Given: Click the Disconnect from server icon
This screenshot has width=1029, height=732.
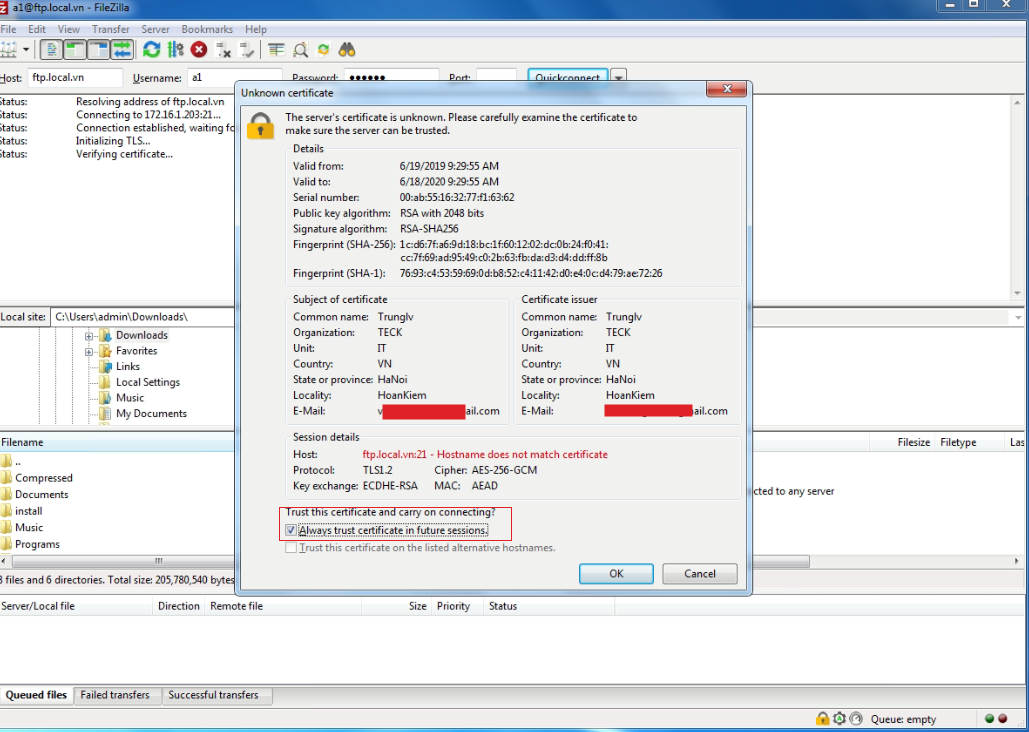Looking at the screenshot, I should (x=223, y=50).
